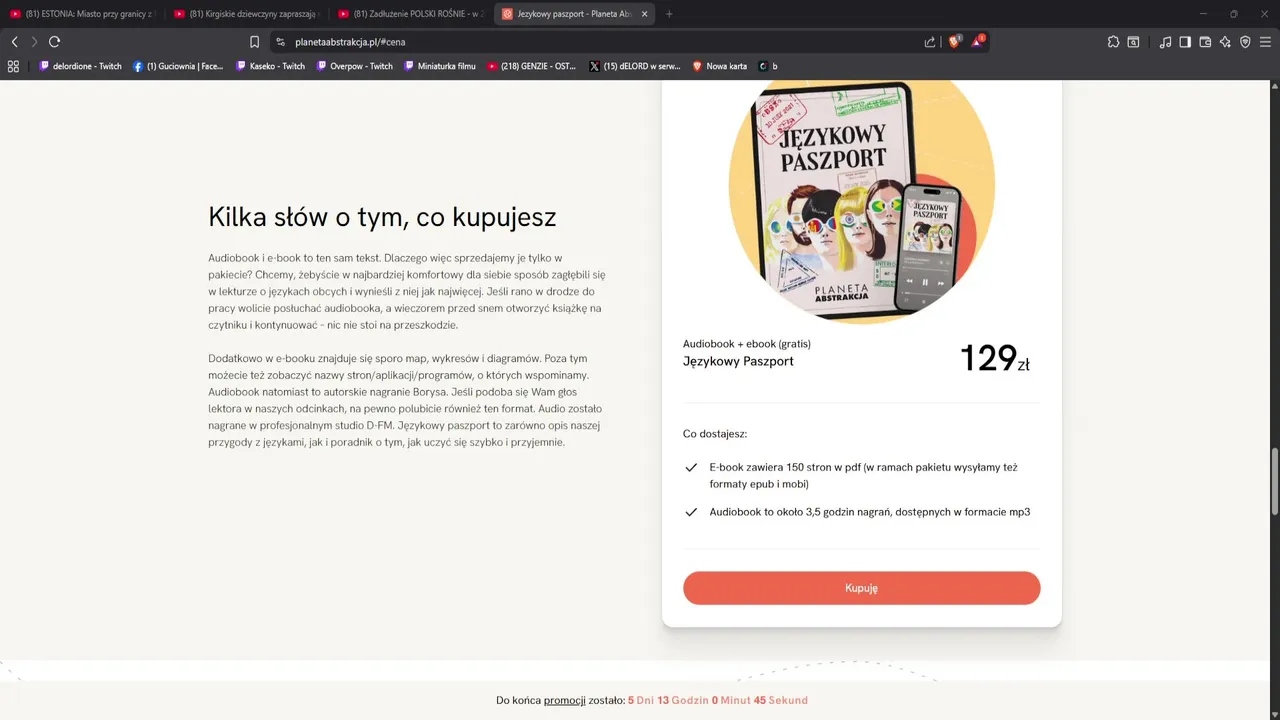
Task: Click the page vertical scrollbar thumb
Action: coord(1274,482)
